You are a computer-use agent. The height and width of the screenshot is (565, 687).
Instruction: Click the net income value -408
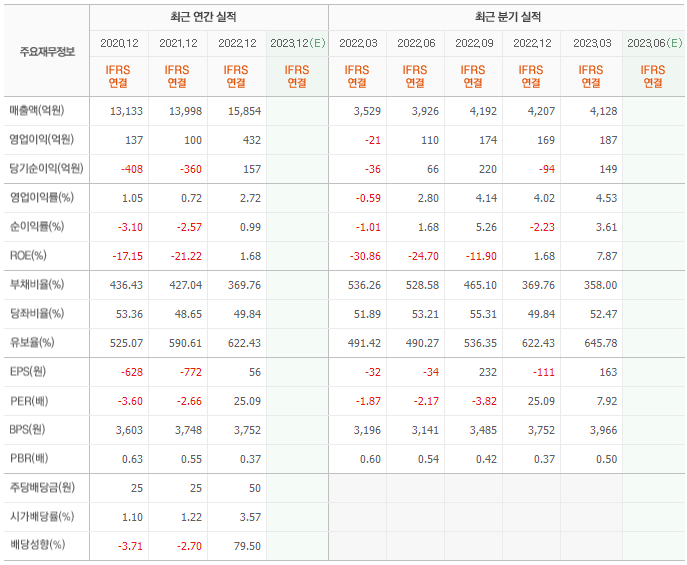(132, 169)
